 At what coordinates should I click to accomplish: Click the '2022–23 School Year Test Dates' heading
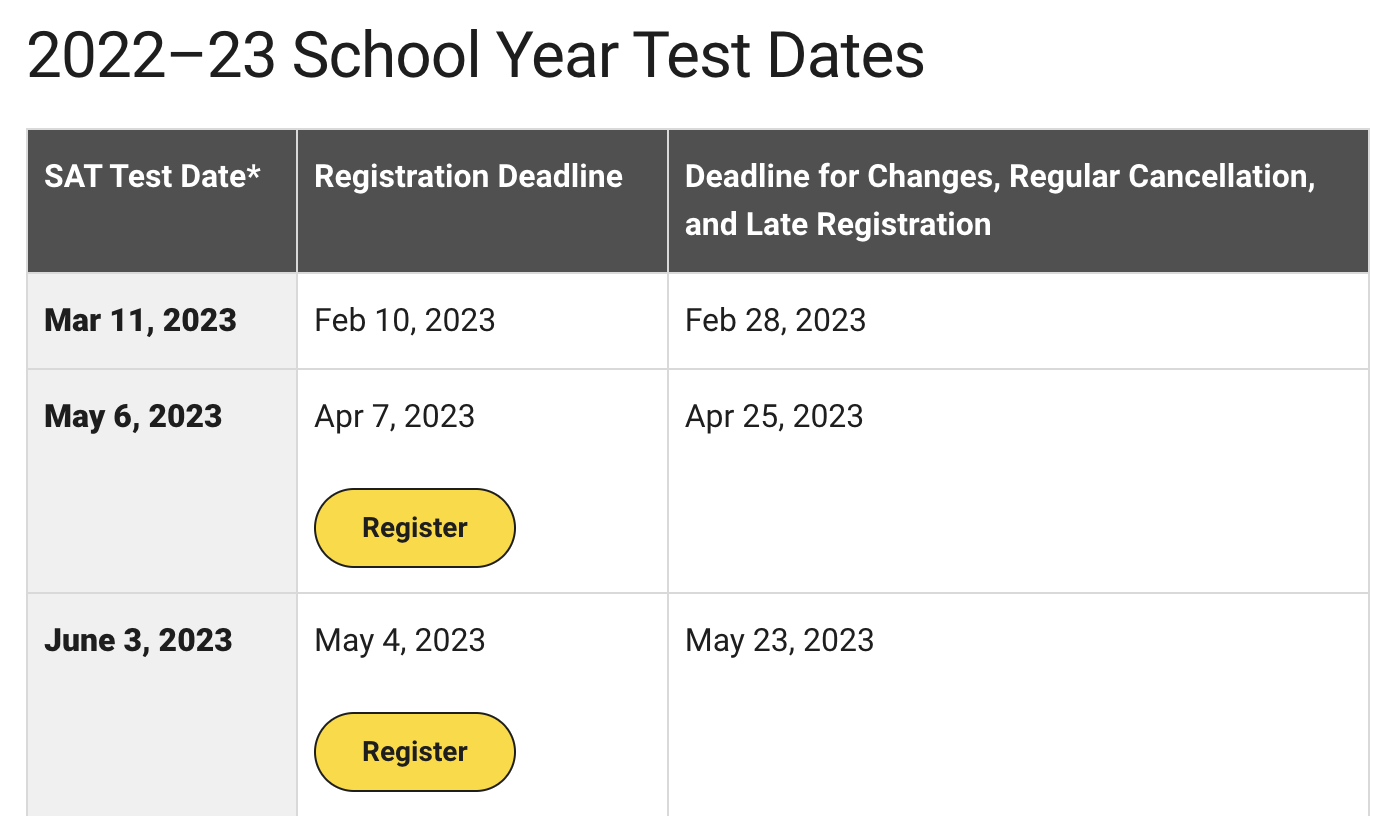tap(475, 56)
